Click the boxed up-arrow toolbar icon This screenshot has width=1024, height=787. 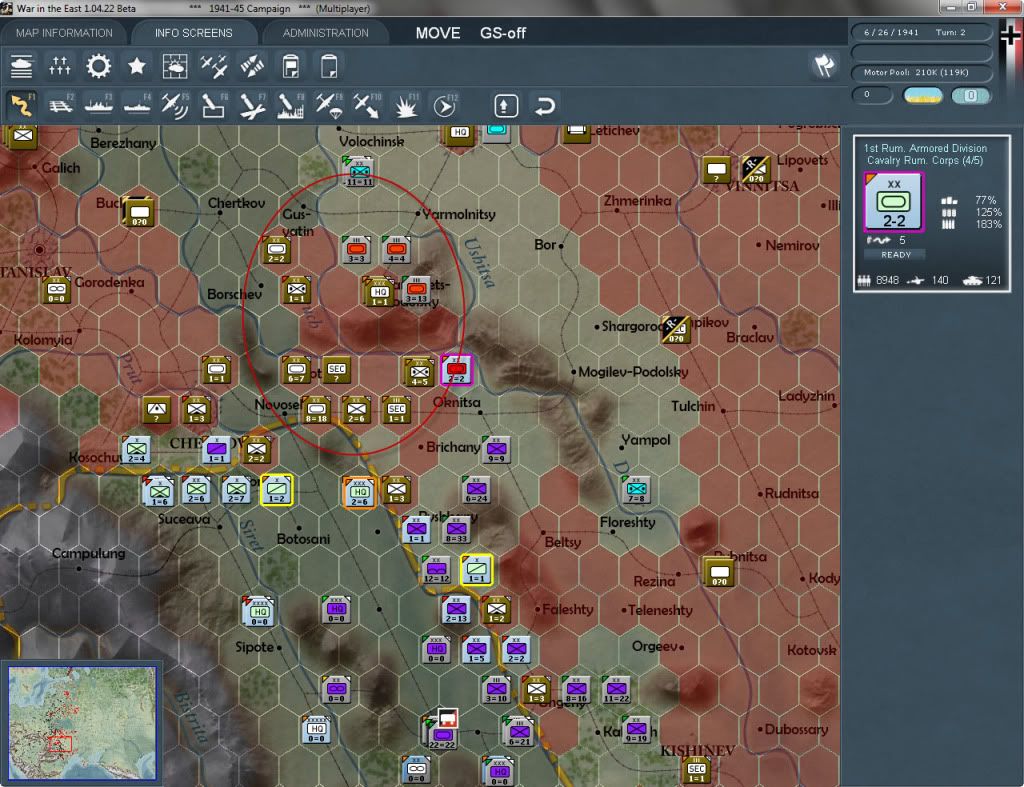pos(506,106)
